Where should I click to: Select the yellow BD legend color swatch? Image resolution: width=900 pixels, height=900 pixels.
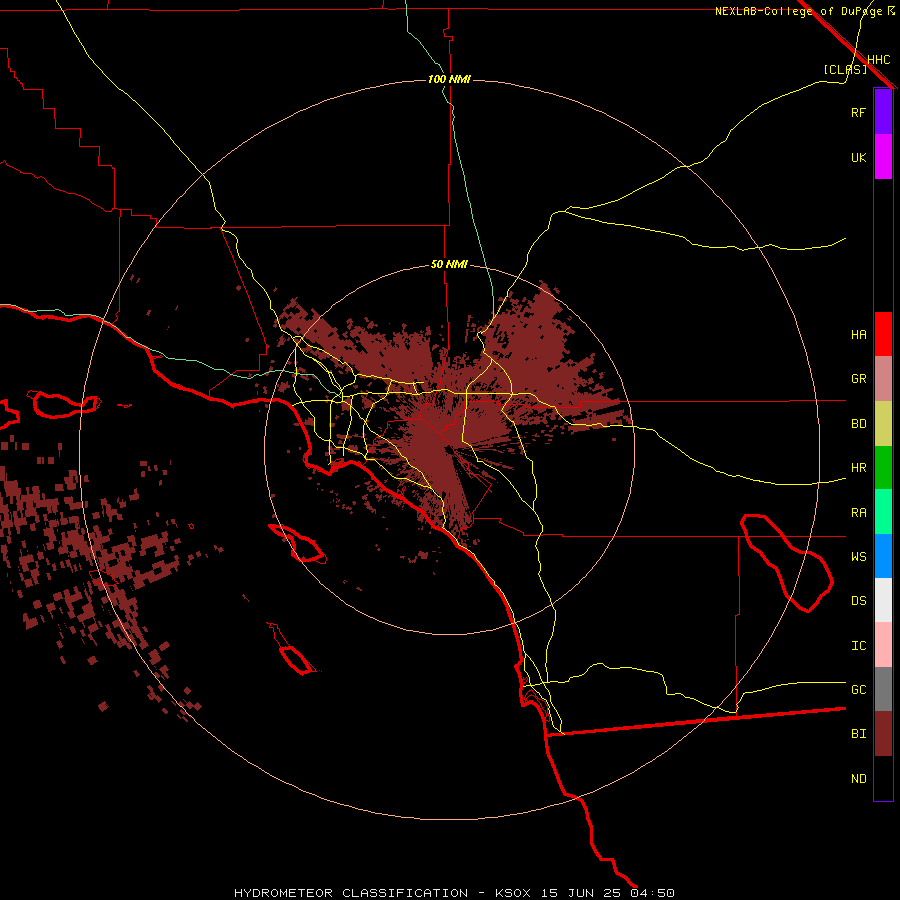[883, 424]
